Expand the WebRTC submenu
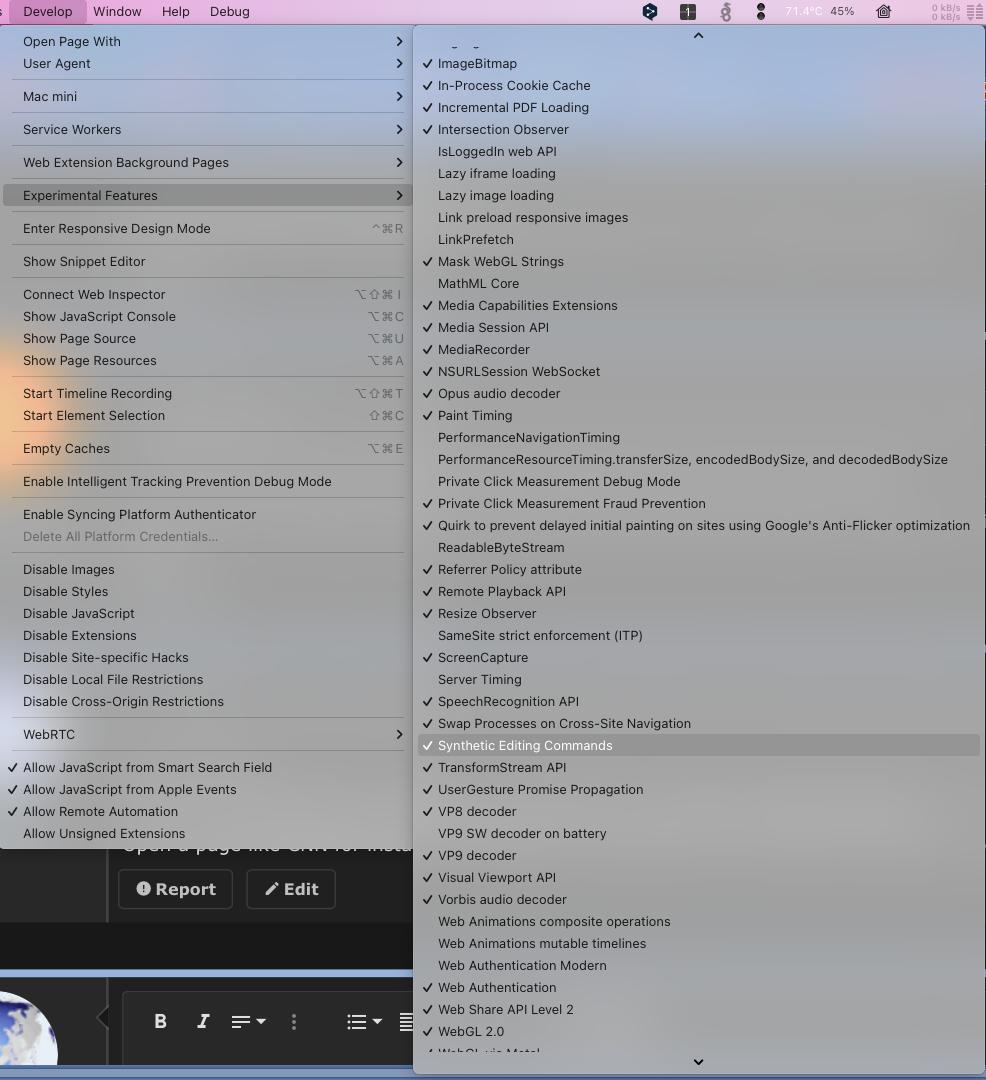Screen dimensions: 986x1080 click(x=207, y=734)
